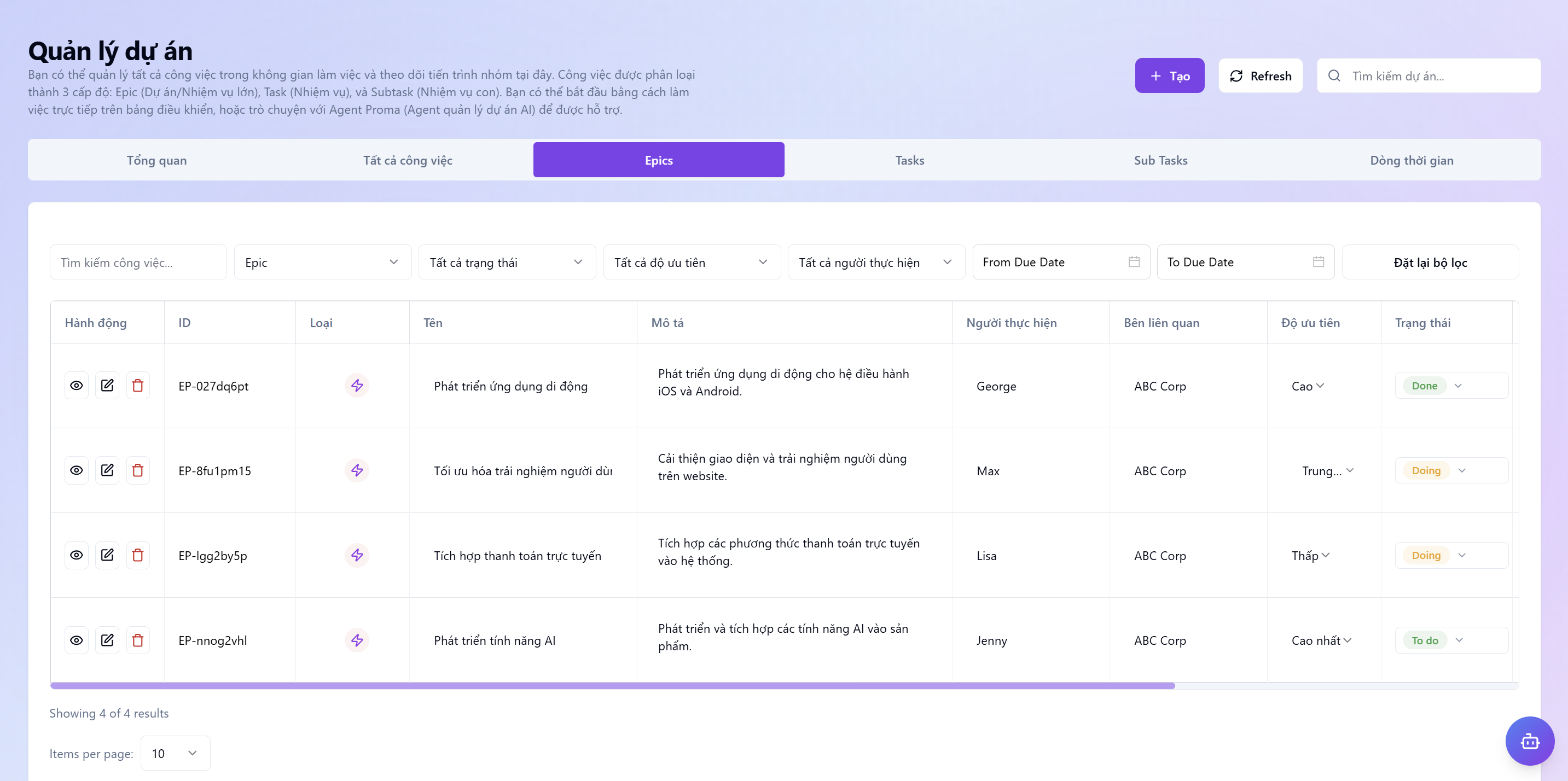Open the AI agent chat bot button

coord(1530,741)
